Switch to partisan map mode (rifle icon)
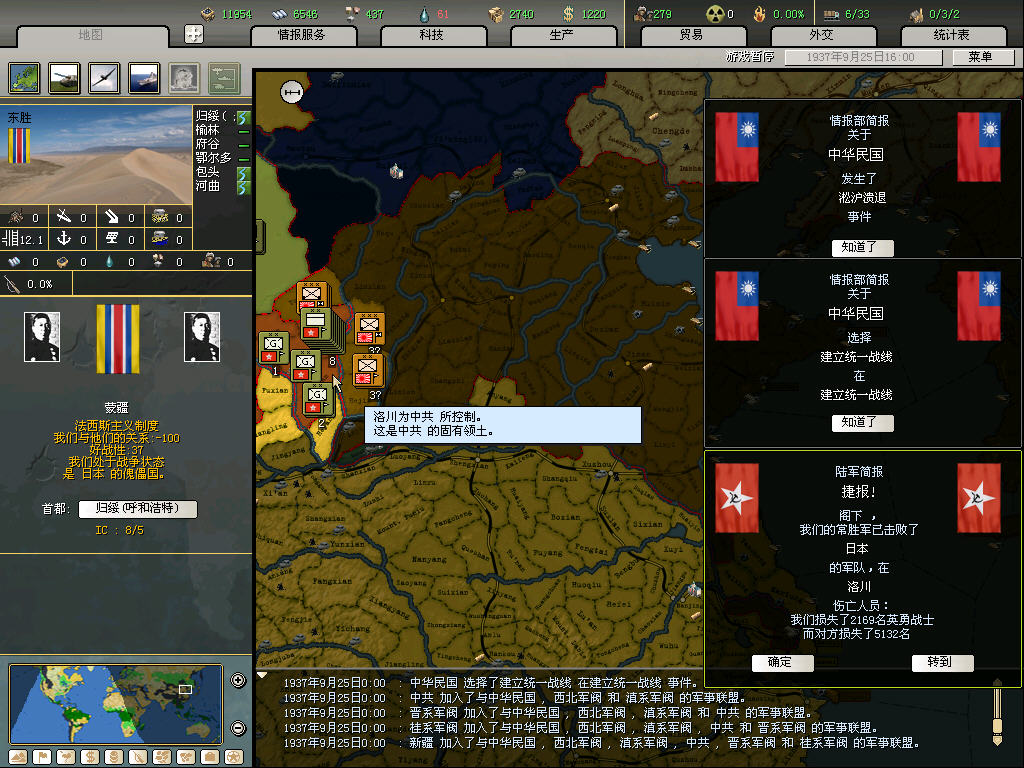1024x768 pixels. point(138,757)
